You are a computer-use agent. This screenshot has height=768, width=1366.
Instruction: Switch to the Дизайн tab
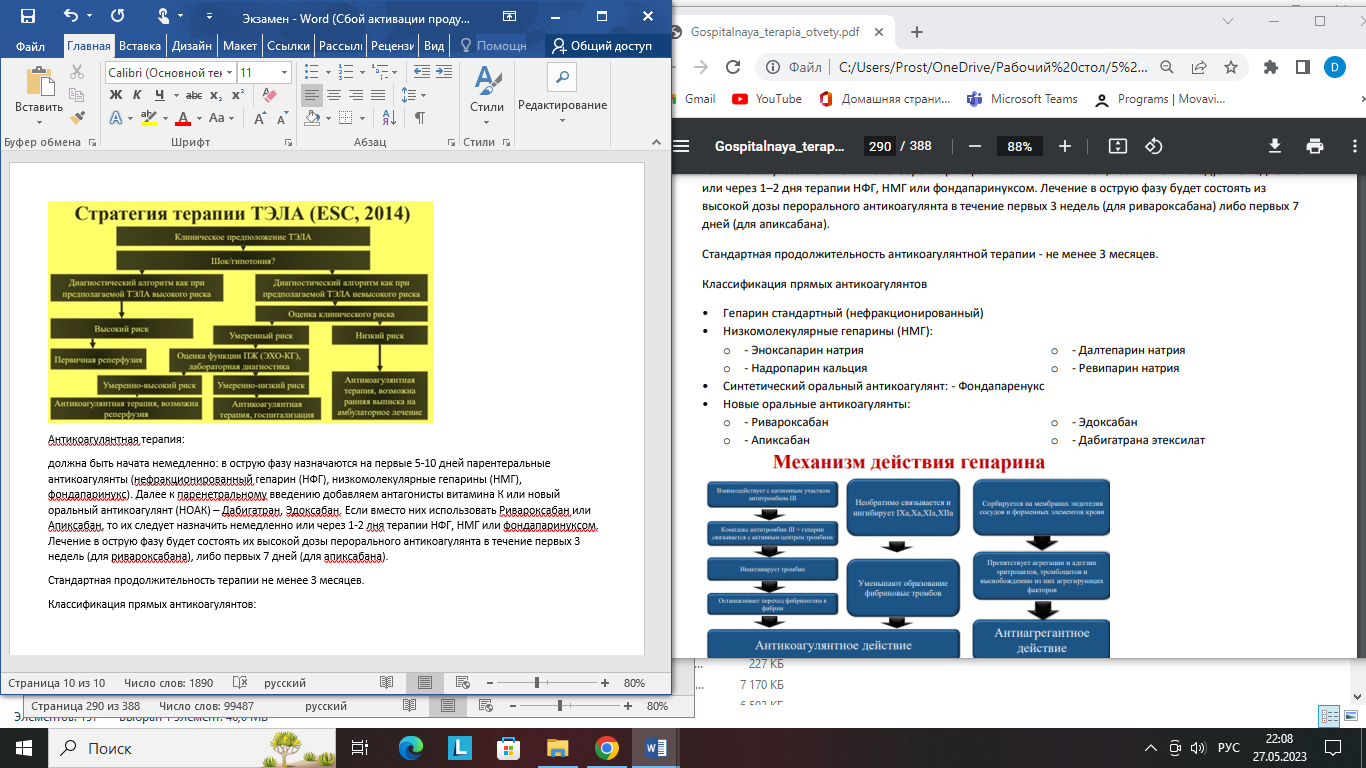point(191,46)
